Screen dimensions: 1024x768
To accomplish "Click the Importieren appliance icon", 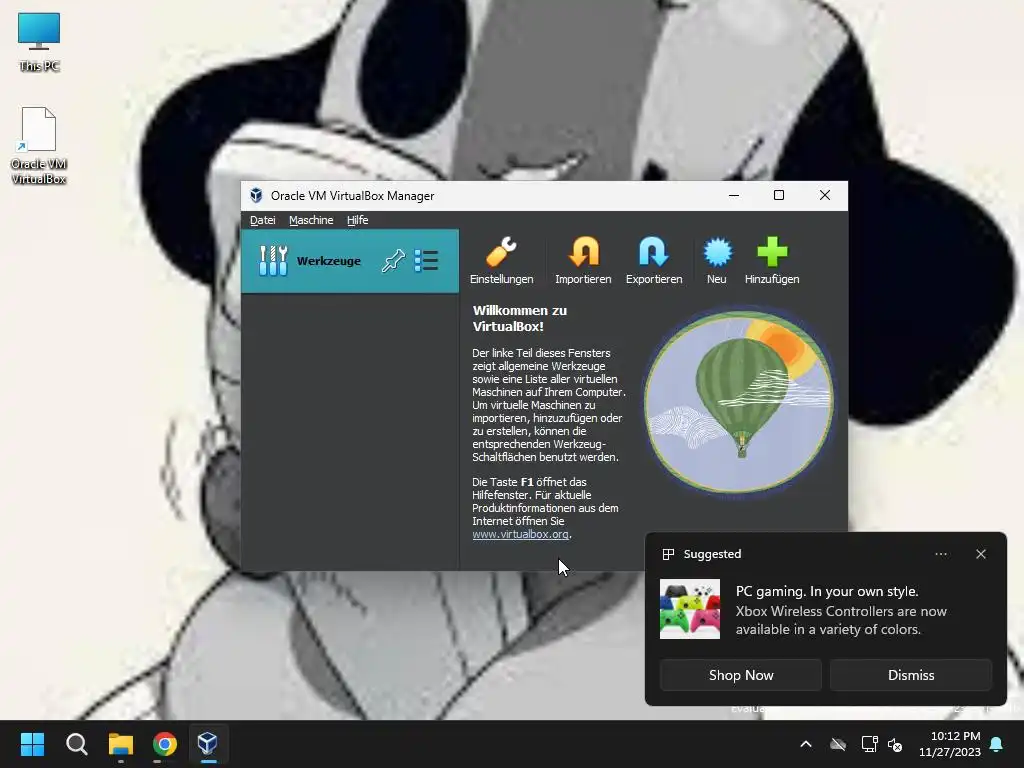I will click(583, 260).
